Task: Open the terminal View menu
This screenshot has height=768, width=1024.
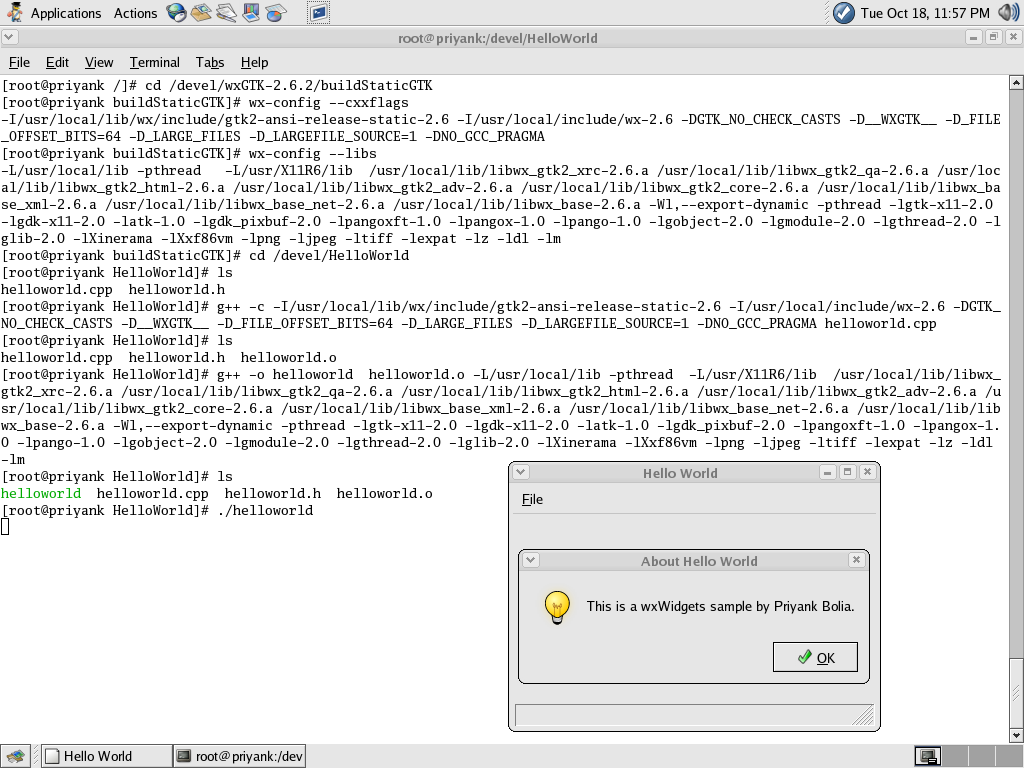Action: 99,62
